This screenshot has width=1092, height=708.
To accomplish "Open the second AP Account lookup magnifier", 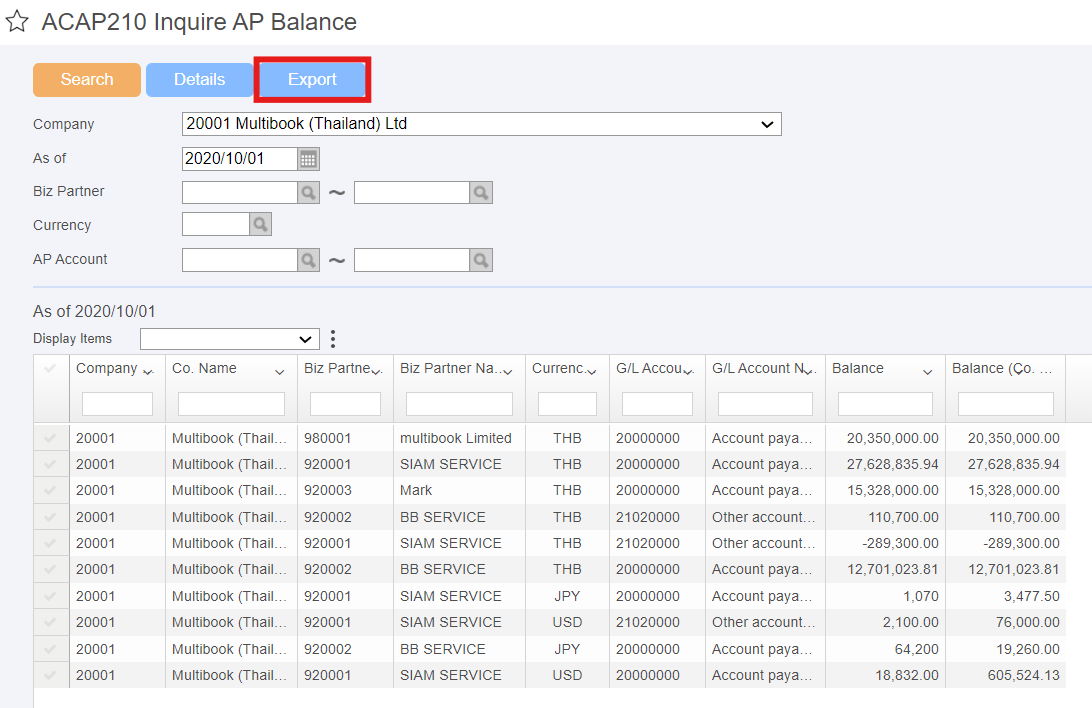I will [481, 260].
